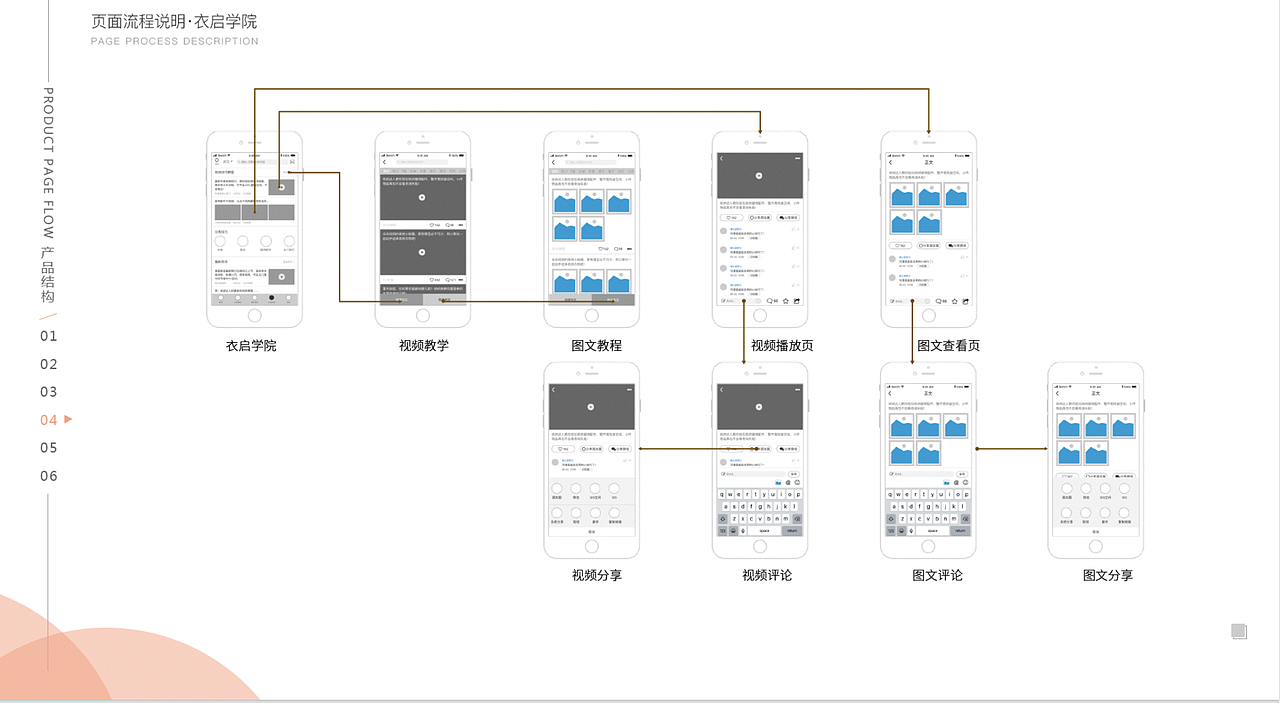Viewport: 1280px width, 703px height.
Task: Play the first video in 视频教学 phone
Action: pyautogui.click(x=422, y=198)
